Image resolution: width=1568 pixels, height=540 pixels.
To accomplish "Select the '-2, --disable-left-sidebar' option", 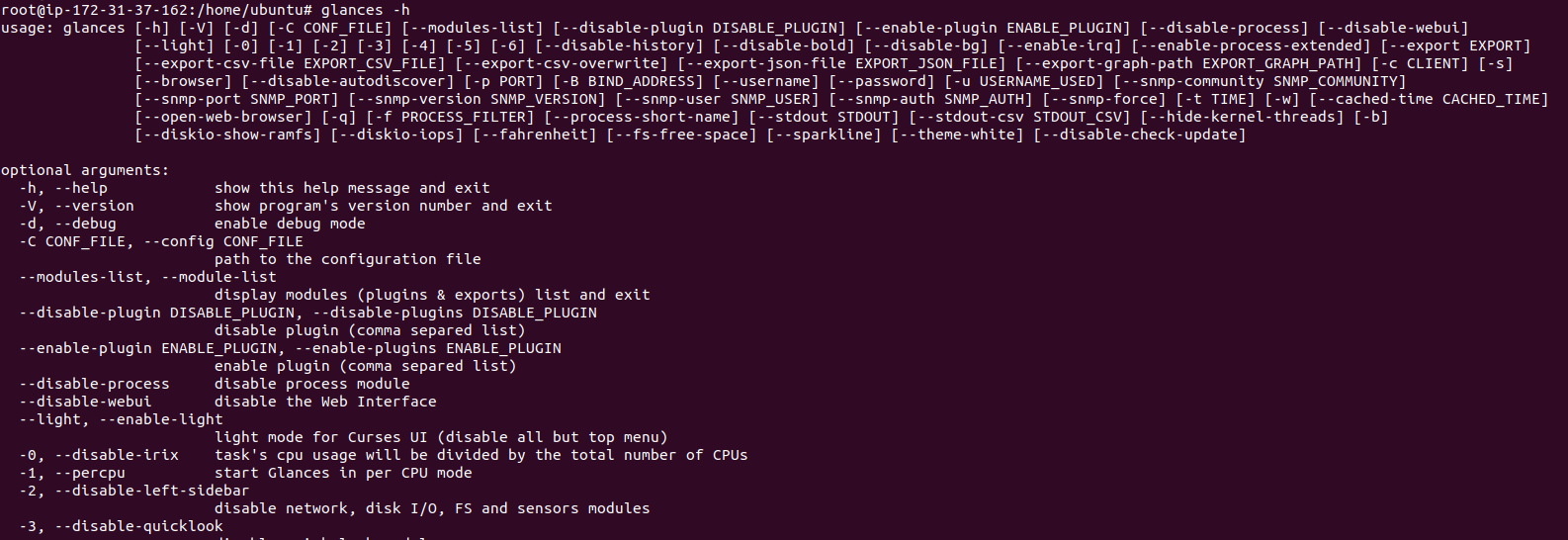I will pos(134,491).
